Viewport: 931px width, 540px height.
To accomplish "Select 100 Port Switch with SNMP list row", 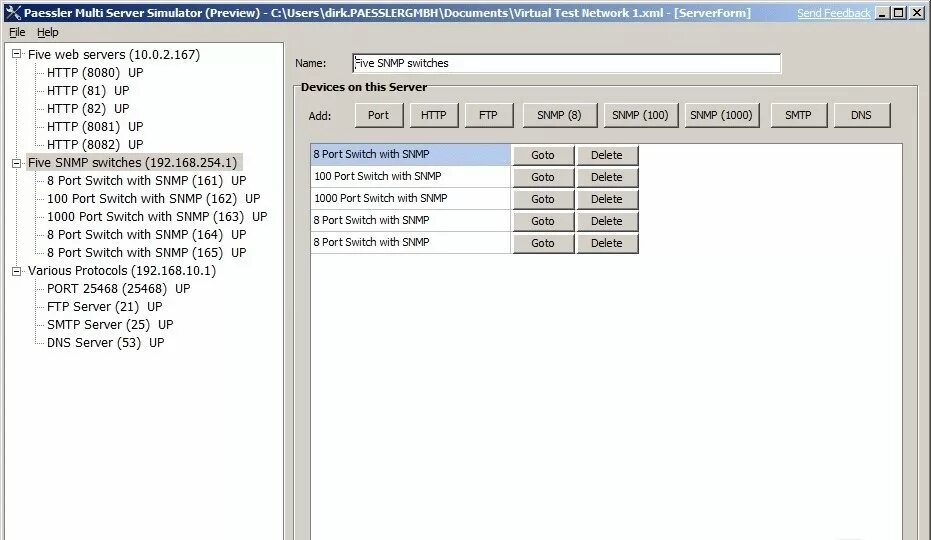I will (410, 176).
